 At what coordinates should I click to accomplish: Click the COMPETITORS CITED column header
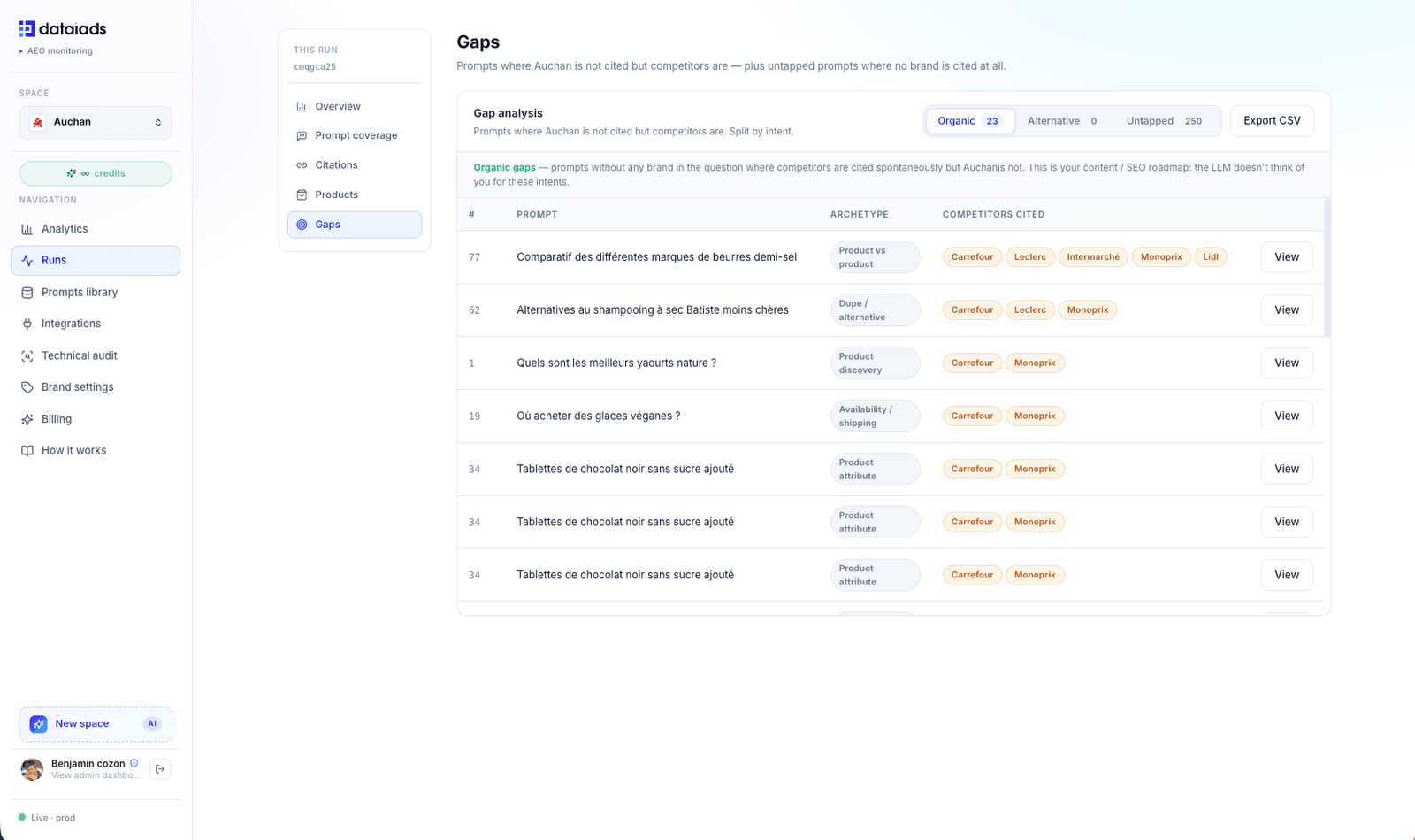pos(993,215)
